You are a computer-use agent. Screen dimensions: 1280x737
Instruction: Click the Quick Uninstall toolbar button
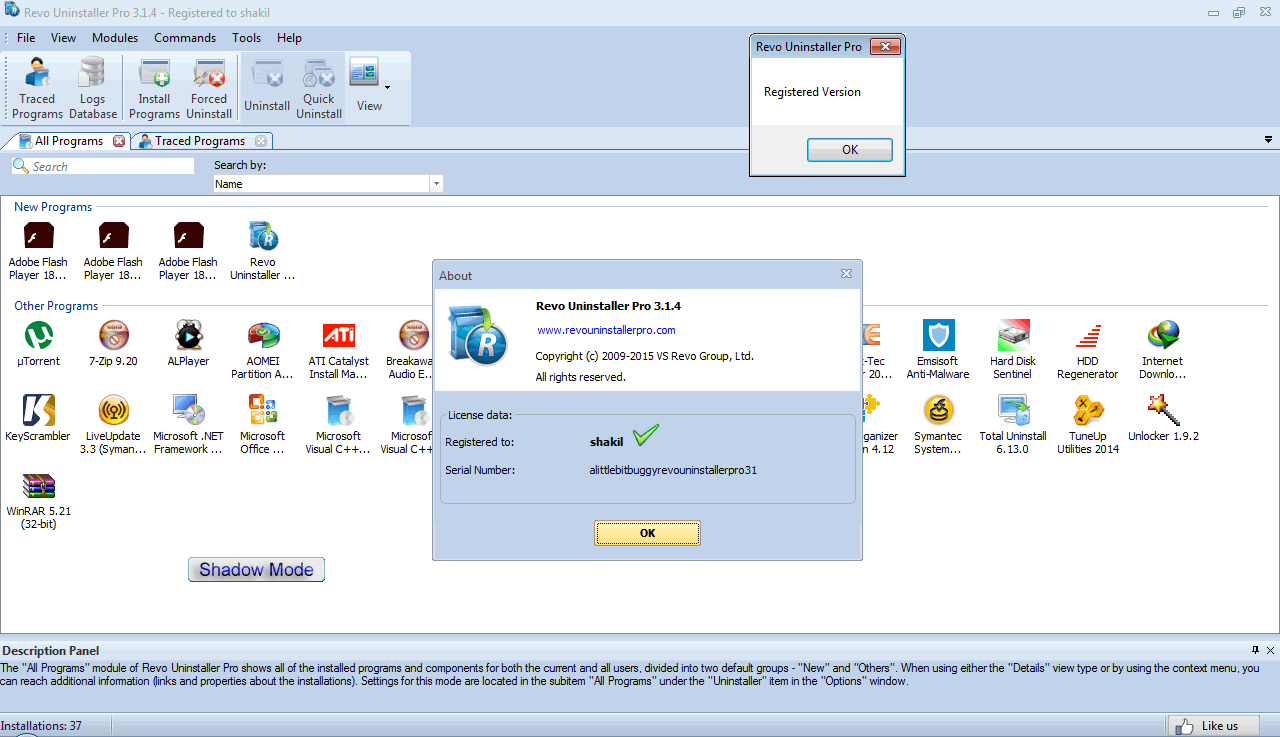click(x=319, y=89)
